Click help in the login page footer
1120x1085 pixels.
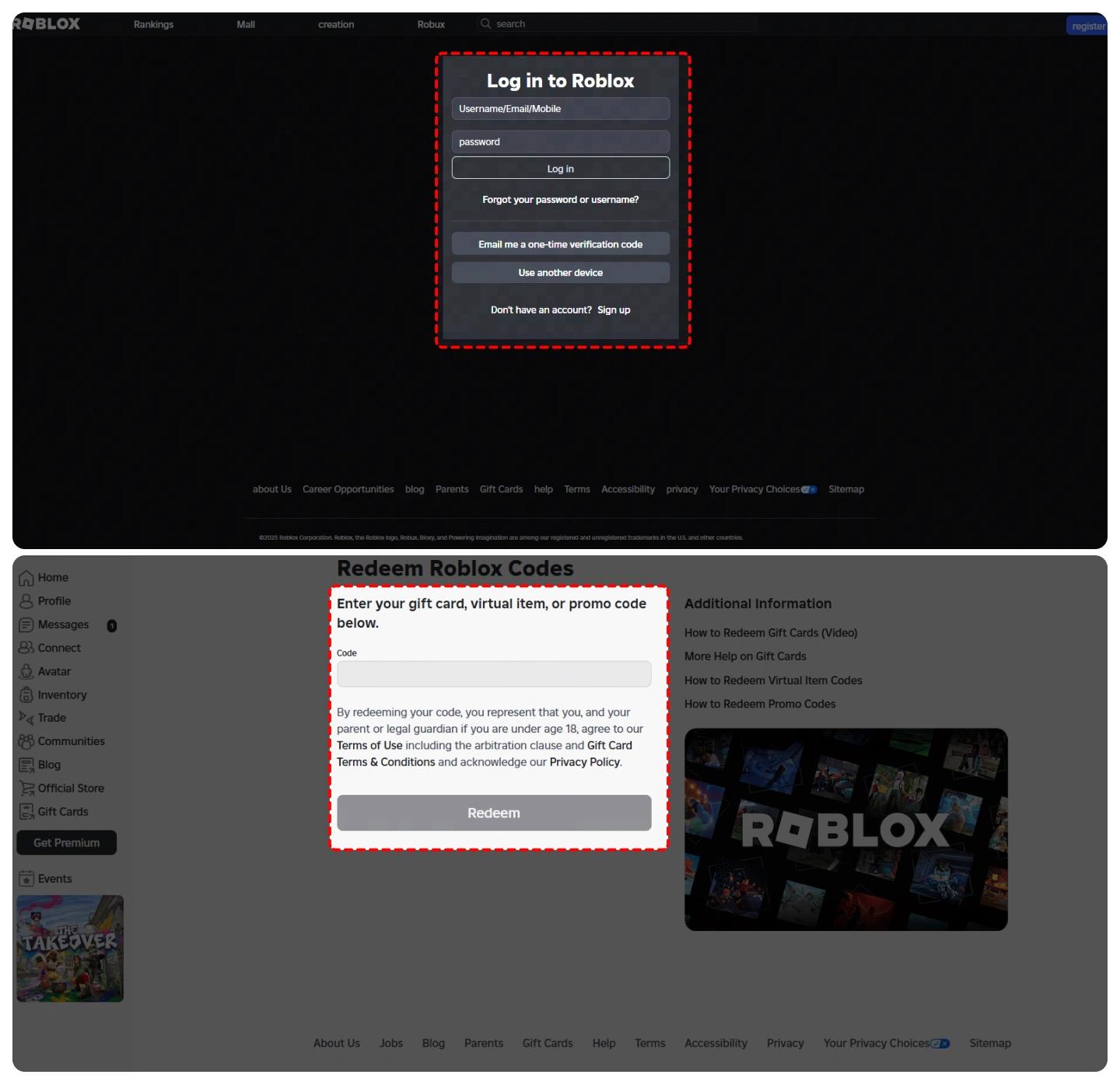(x=544, y=489)
